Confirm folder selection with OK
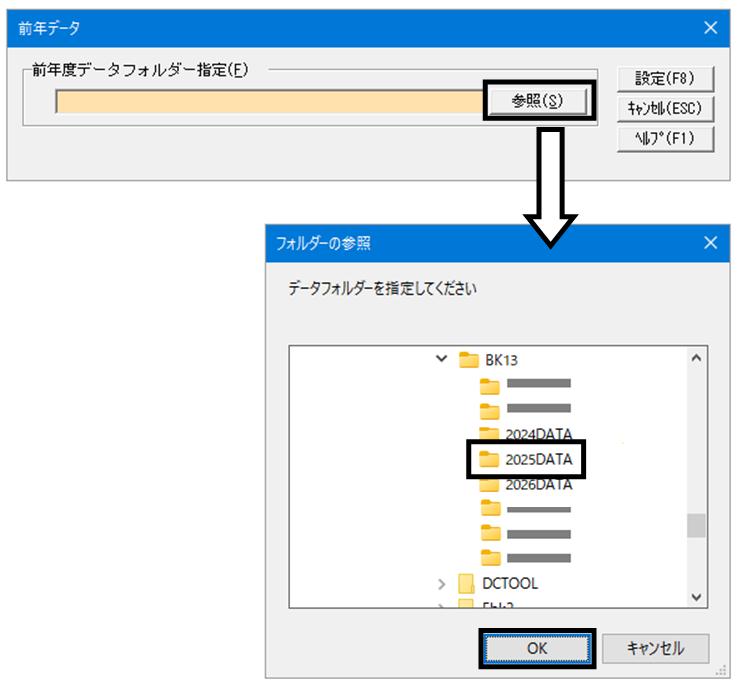742x690 pixels. pos(537,648)
